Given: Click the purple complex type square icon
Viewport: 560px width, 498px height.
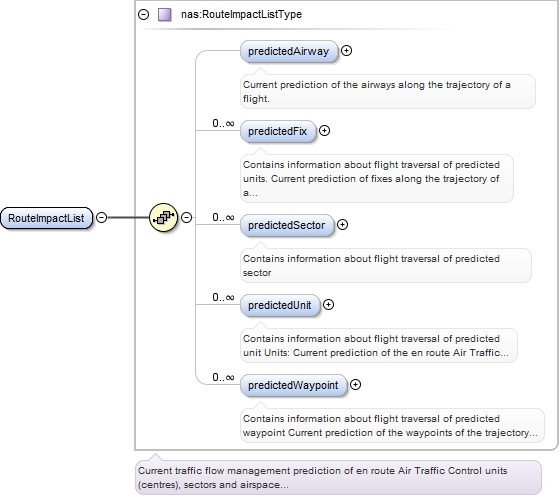Looking at the screenshot, I should tap(165, 15).
